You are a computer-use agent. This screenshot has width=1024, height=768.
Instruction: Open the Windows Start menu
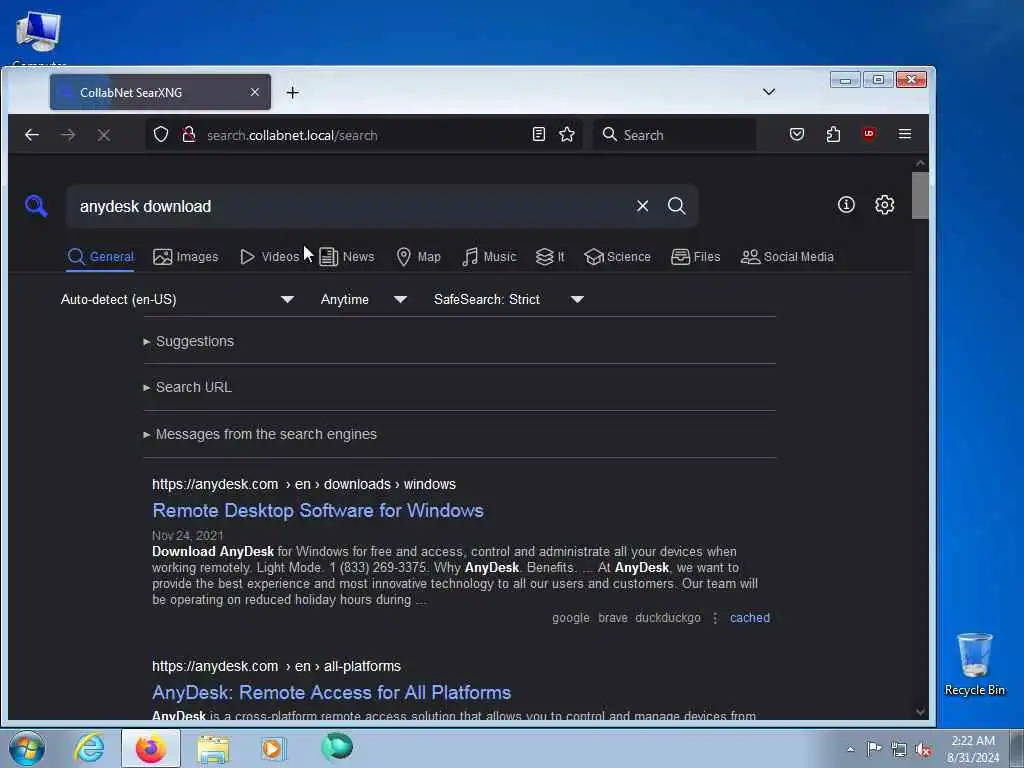point(27,748)
